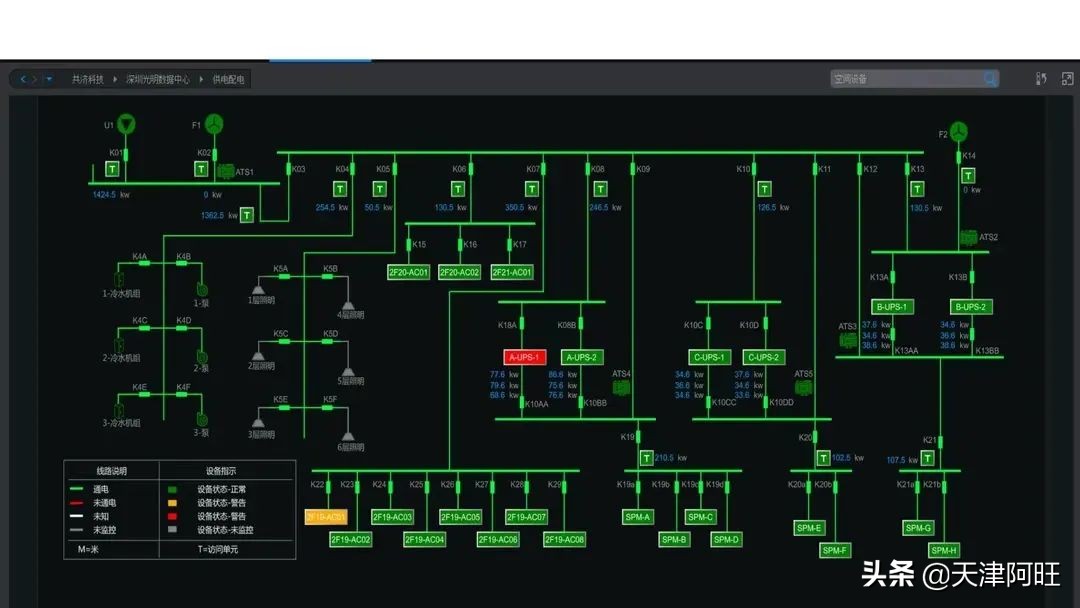Toggle the K18A breaker above A-UPS-1
1080x608 pixels.
525,325
